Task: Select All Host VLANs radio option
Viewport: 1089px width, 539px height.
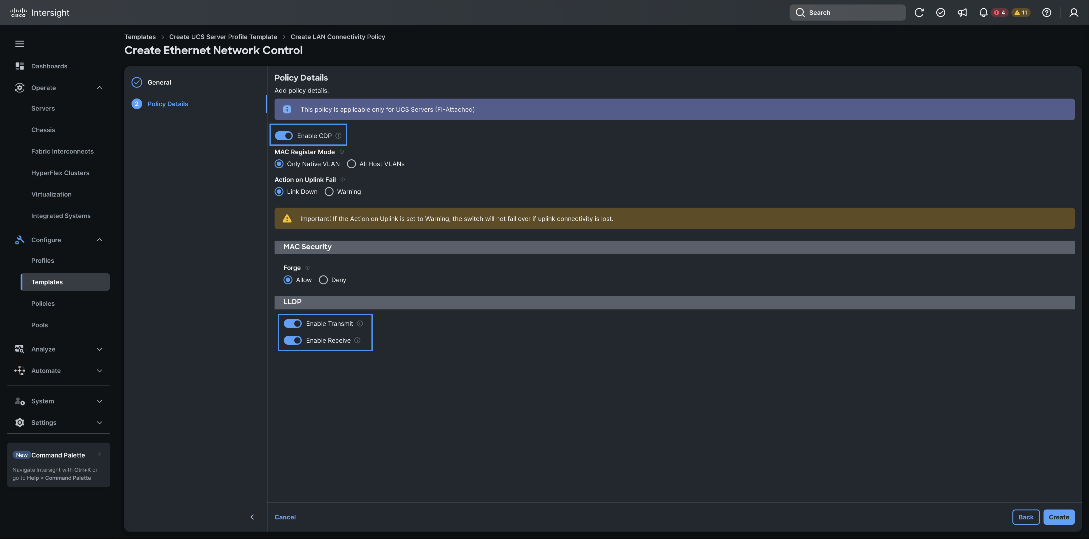Action: coord(351,164)
